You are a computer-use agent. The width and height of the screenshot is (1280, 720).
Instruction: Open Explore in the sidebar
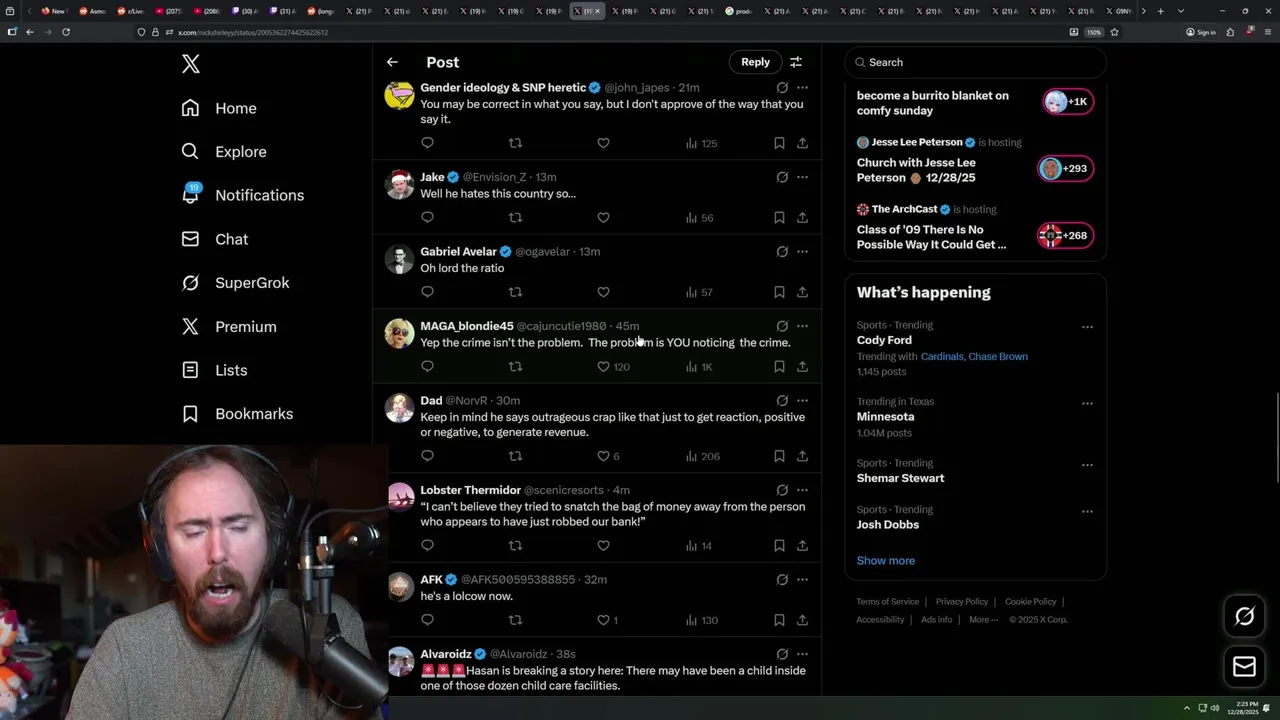pyautogui.click(x=224, y=152)
